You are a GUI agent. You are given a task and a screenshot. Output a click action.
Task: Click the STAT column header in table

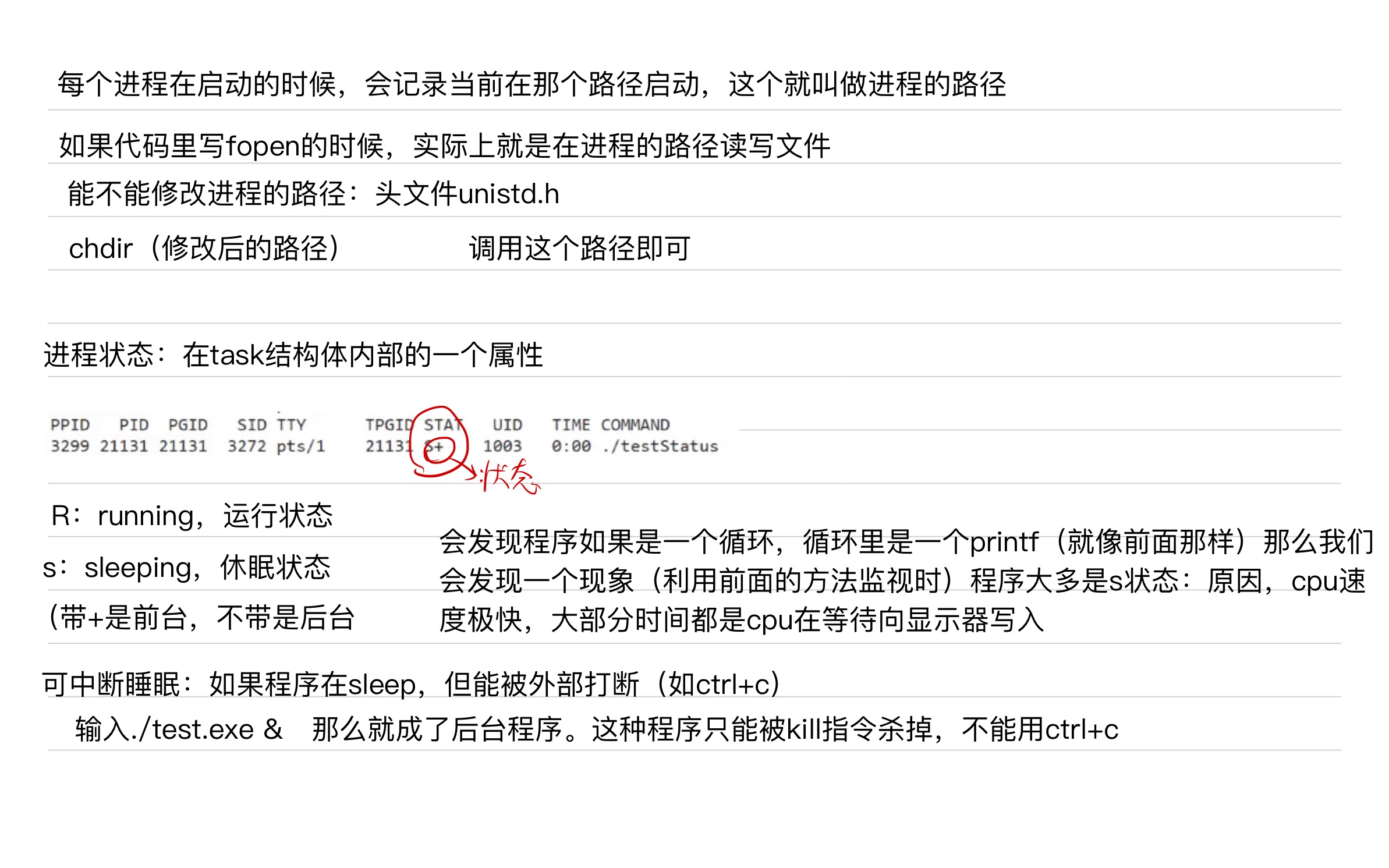(x=442, y=425)
